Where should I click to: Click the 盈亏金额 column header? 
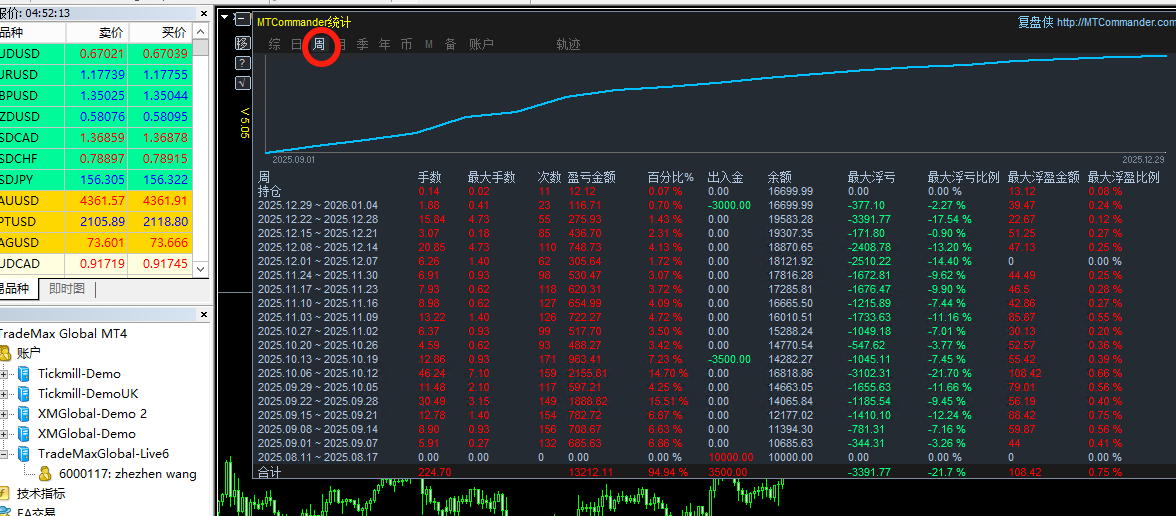(x=592, y=178)
